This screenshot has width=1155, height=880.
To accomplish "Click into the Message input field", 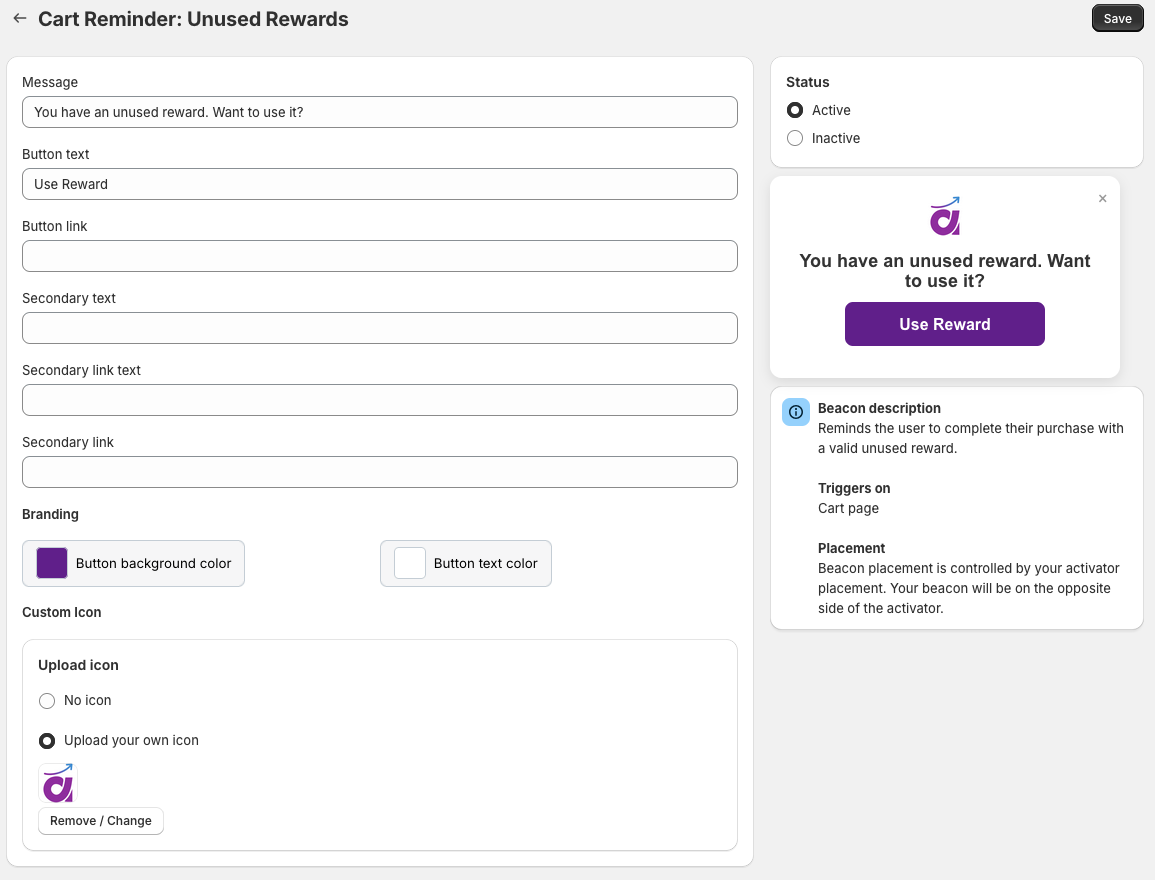I will tap(379, 112).
